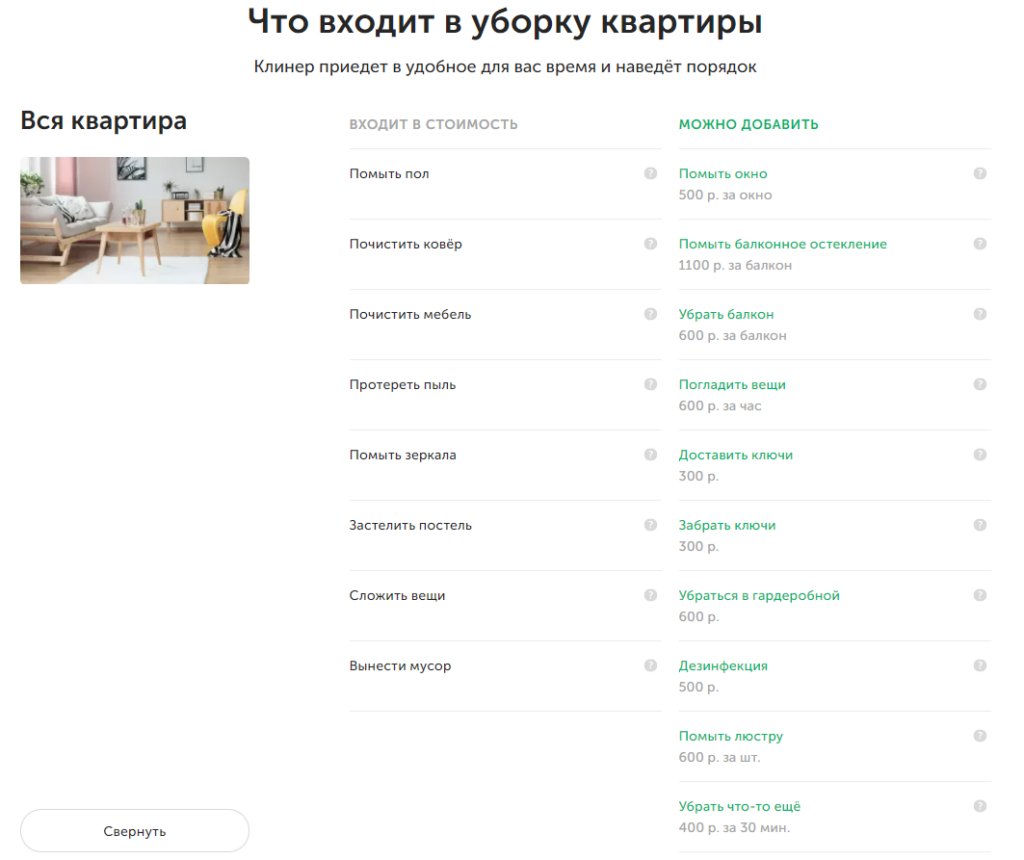Click the help icon next to Помыть пол
Viewport: 1024px width, 860px height.
(x=650, y=174)
